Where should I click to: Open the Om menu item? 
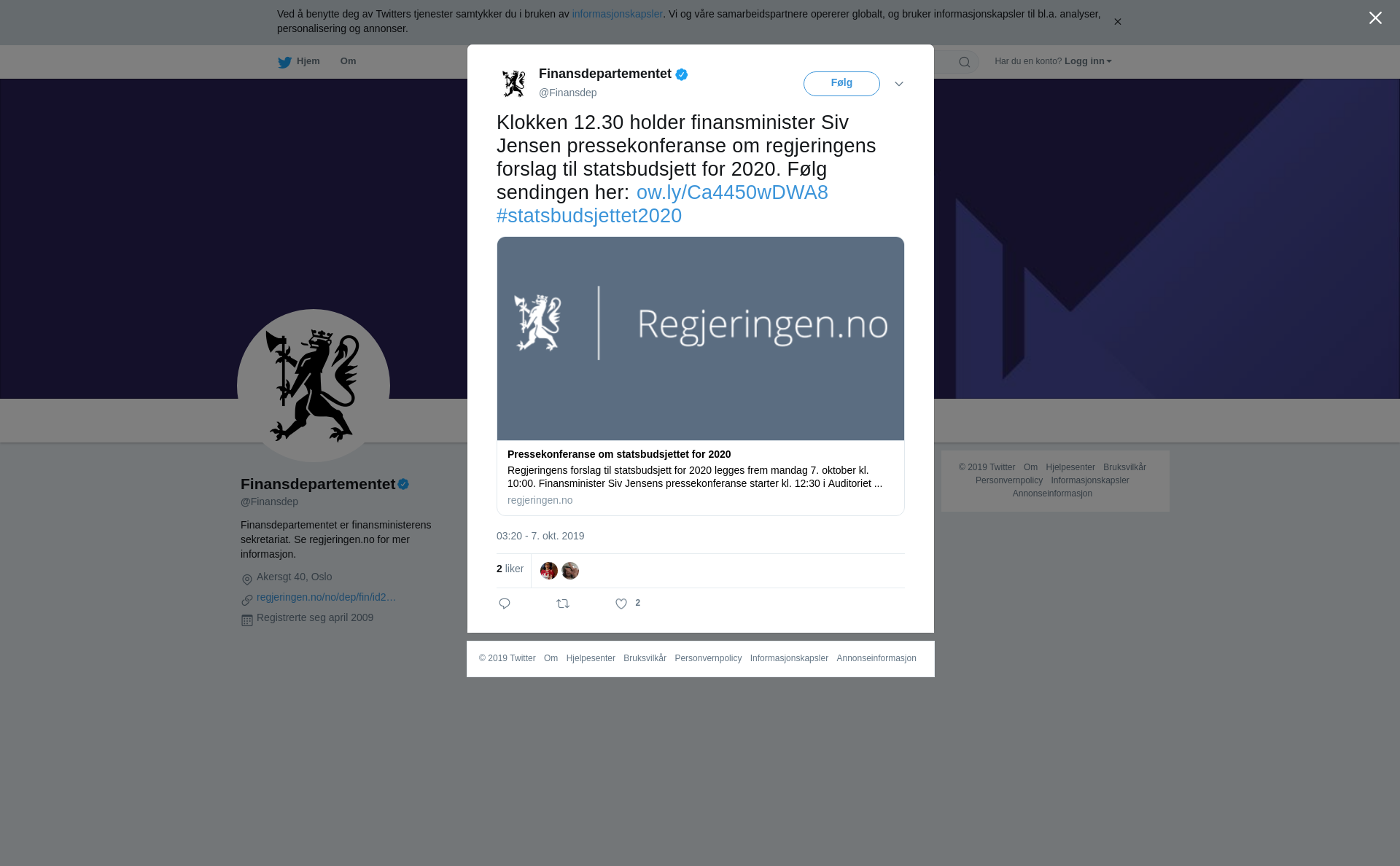[x=348, y=61]
